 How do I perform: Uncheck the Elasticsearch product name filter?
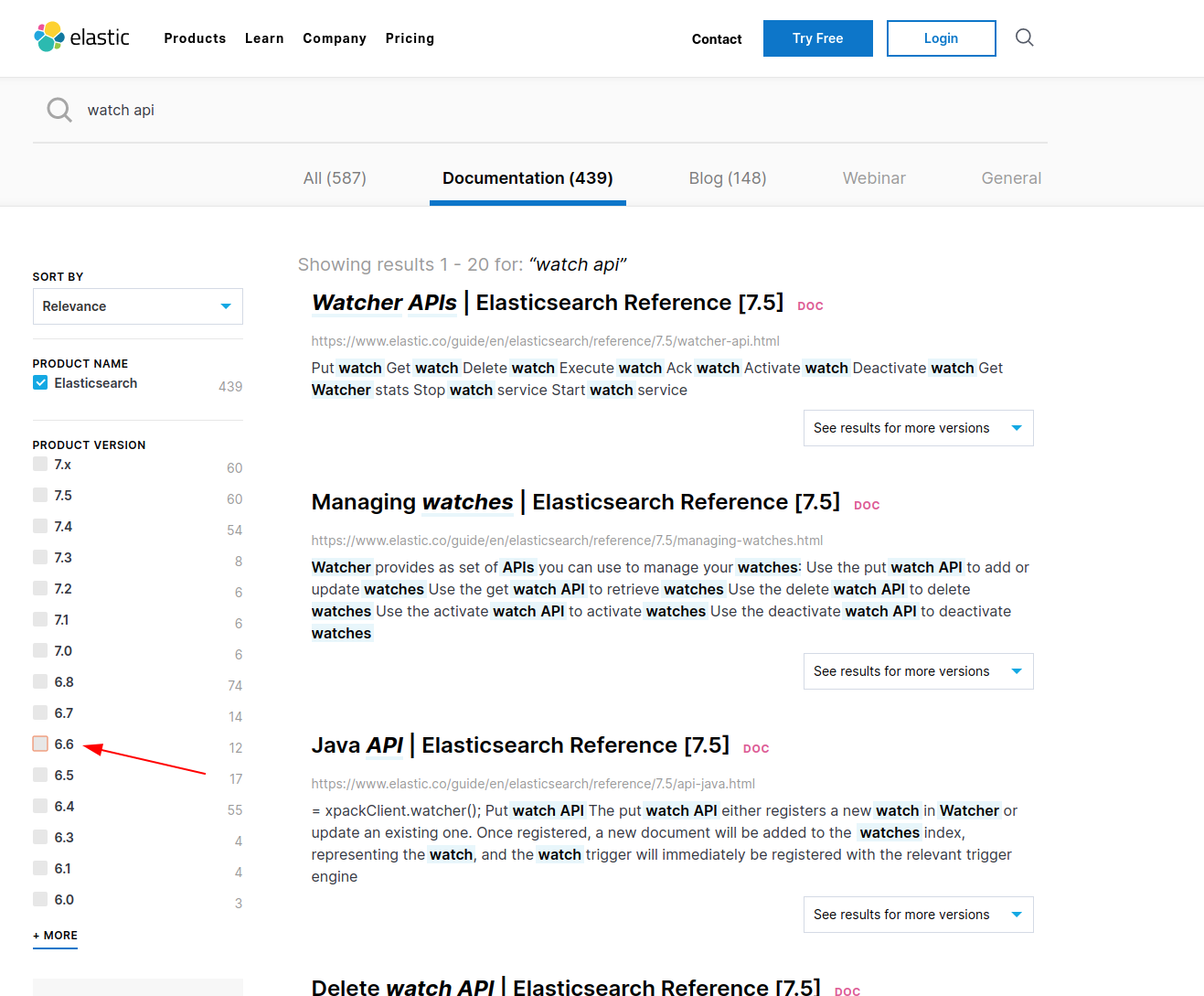(x=39, y=382)
